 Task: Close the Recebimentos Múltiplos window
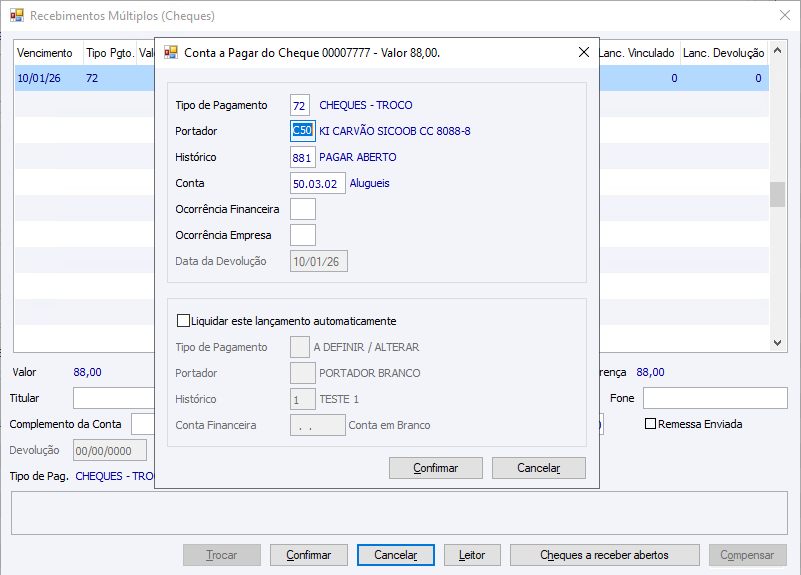click(785, 15)
